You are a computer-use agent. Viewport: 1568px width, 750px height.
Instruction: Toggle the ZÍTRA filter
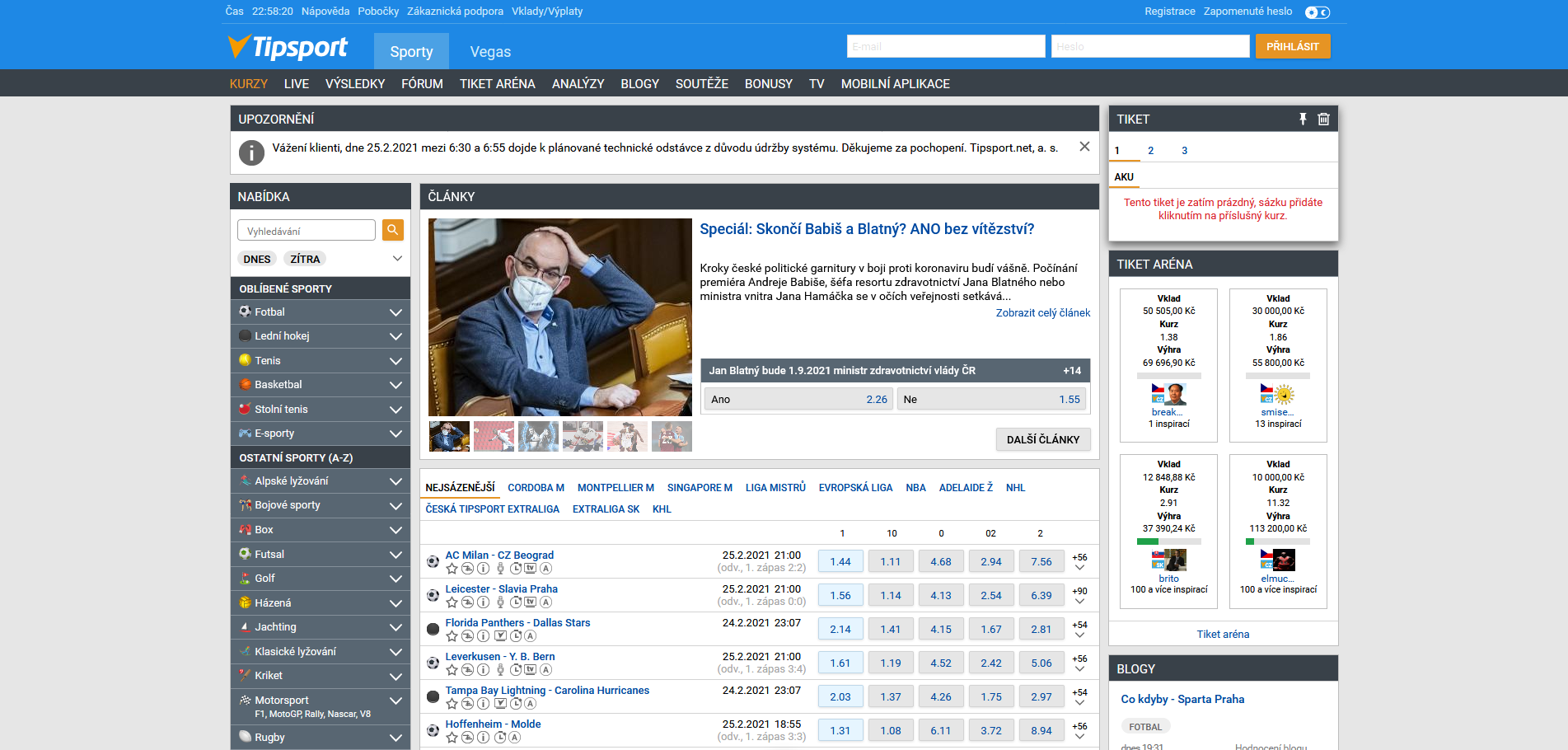(x=305, y=259)
